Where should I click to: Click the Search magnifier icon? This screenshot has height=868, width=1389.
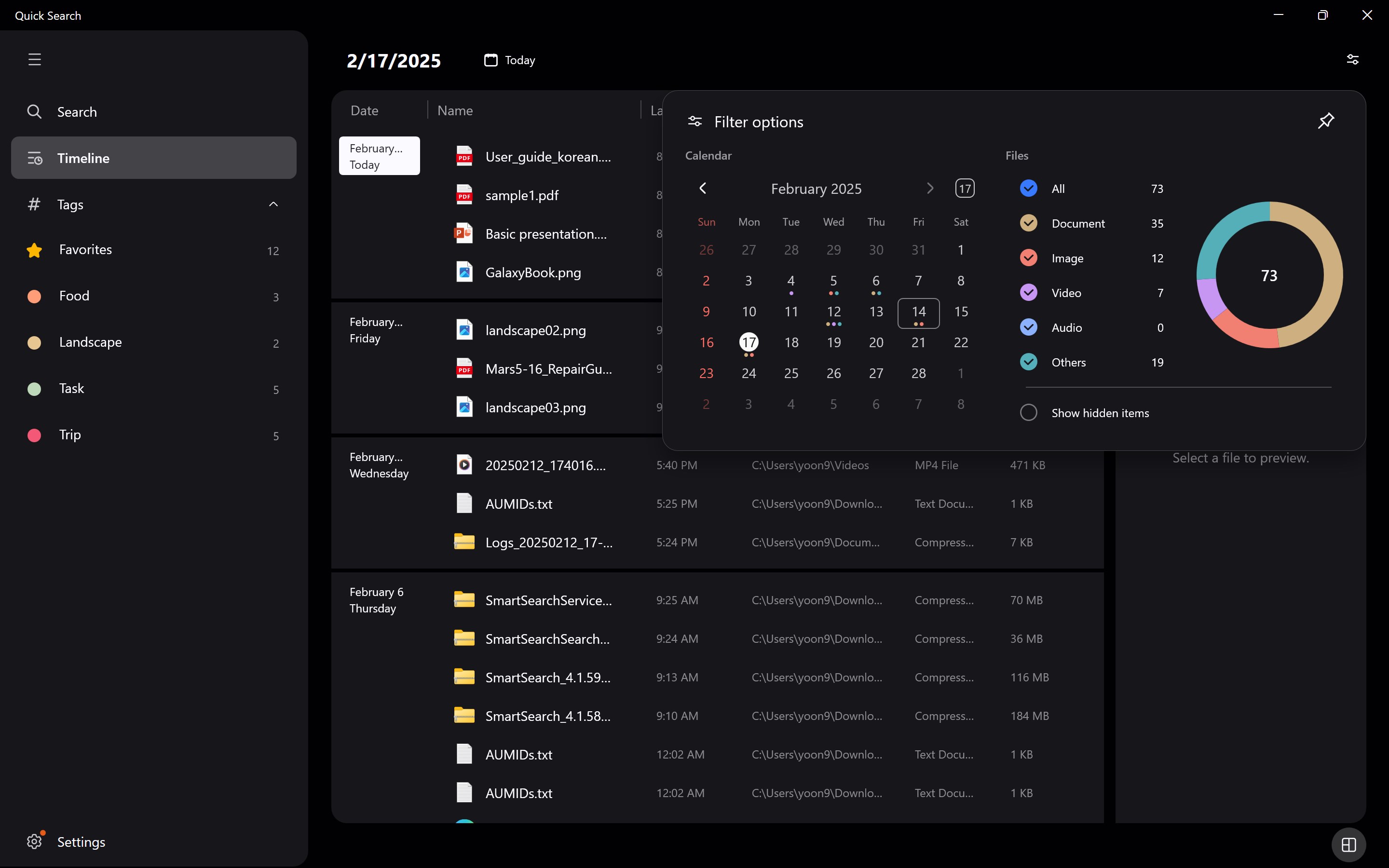[x=34, y=111]
